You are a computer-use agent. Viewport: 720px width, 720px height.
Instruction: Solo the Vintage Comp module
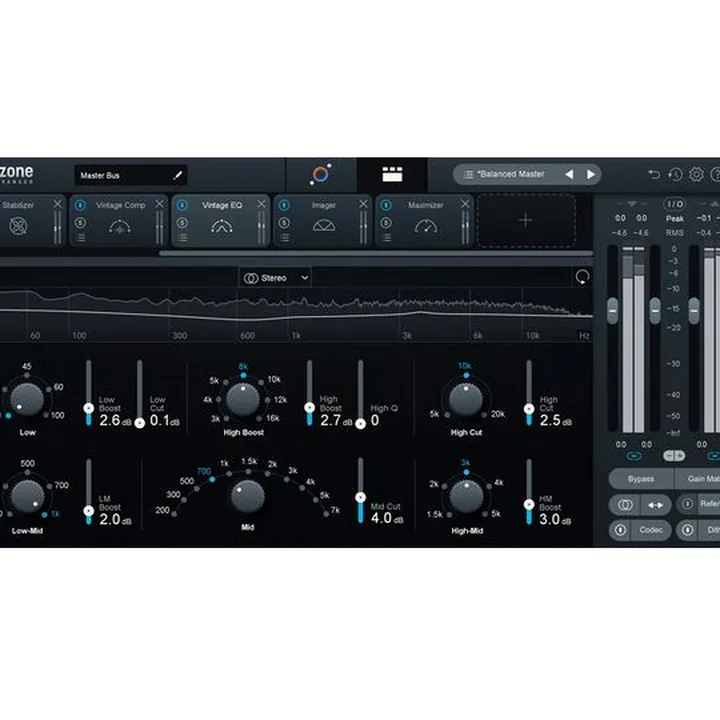80,223
